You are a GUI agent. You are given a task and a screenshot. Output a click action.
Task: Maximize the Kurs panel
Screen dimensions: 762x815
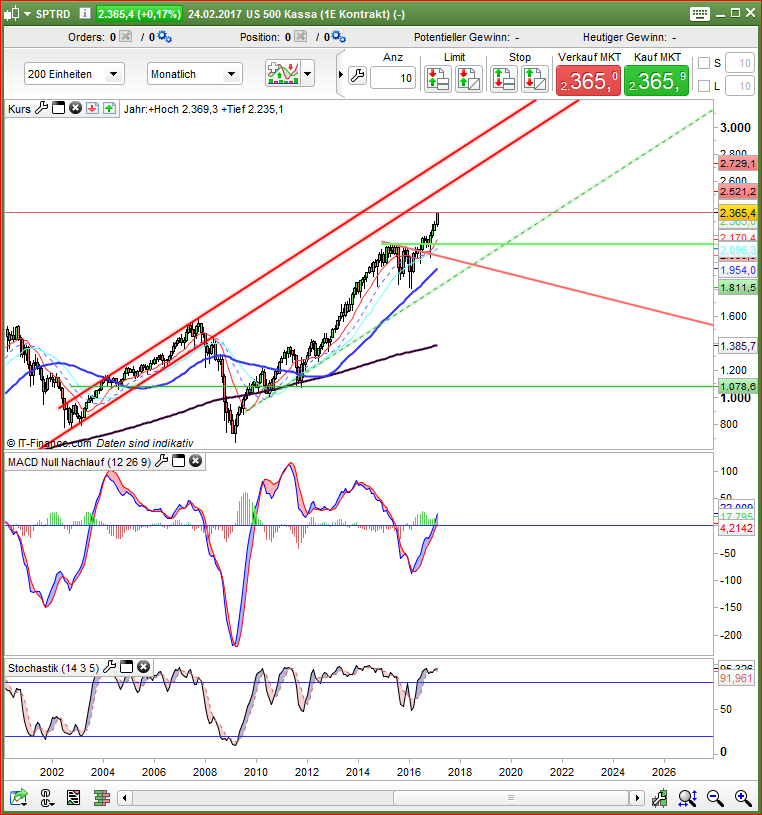click(59, 108)
